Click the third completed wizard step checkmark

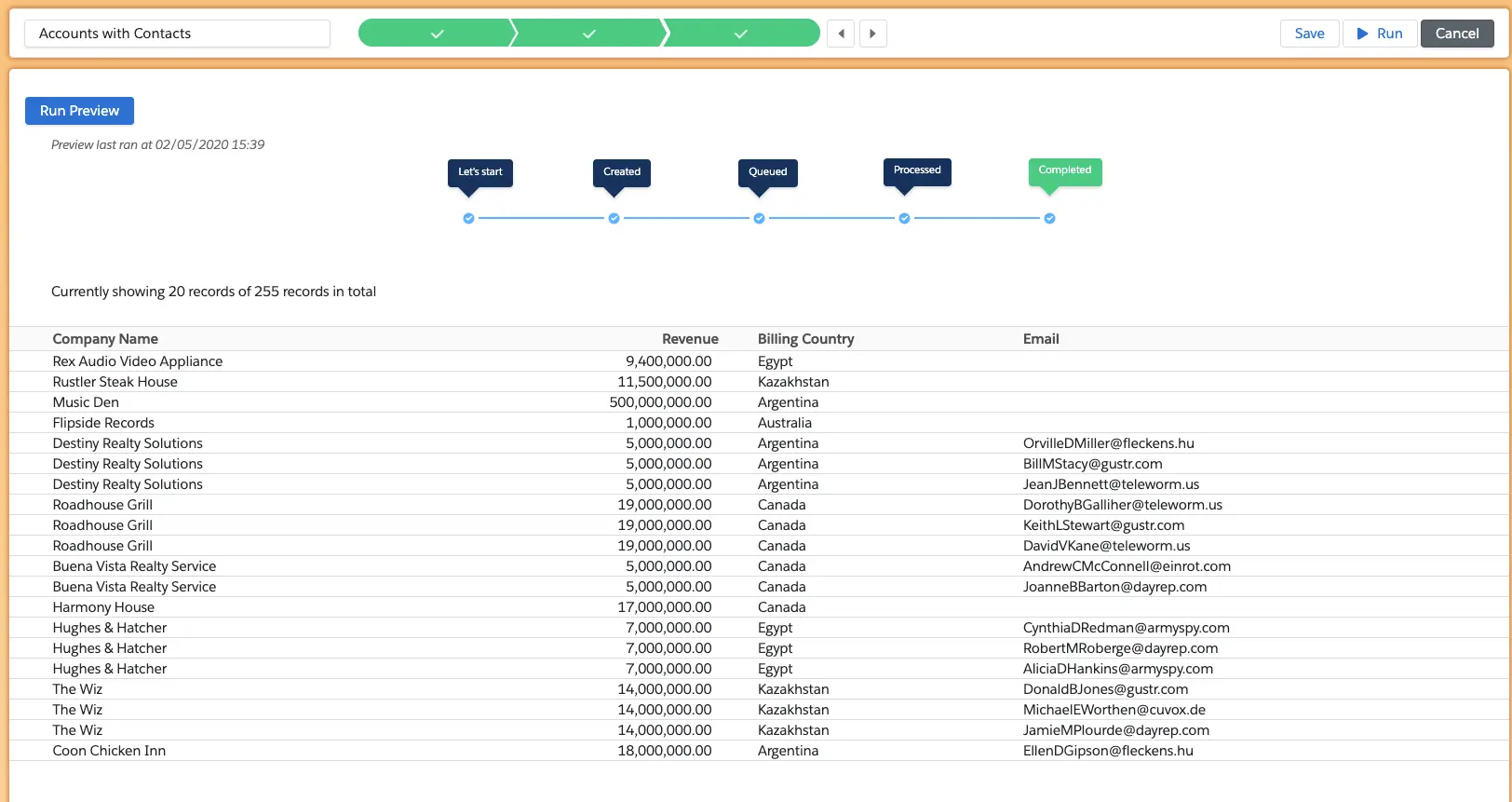(x=740, y=34)
